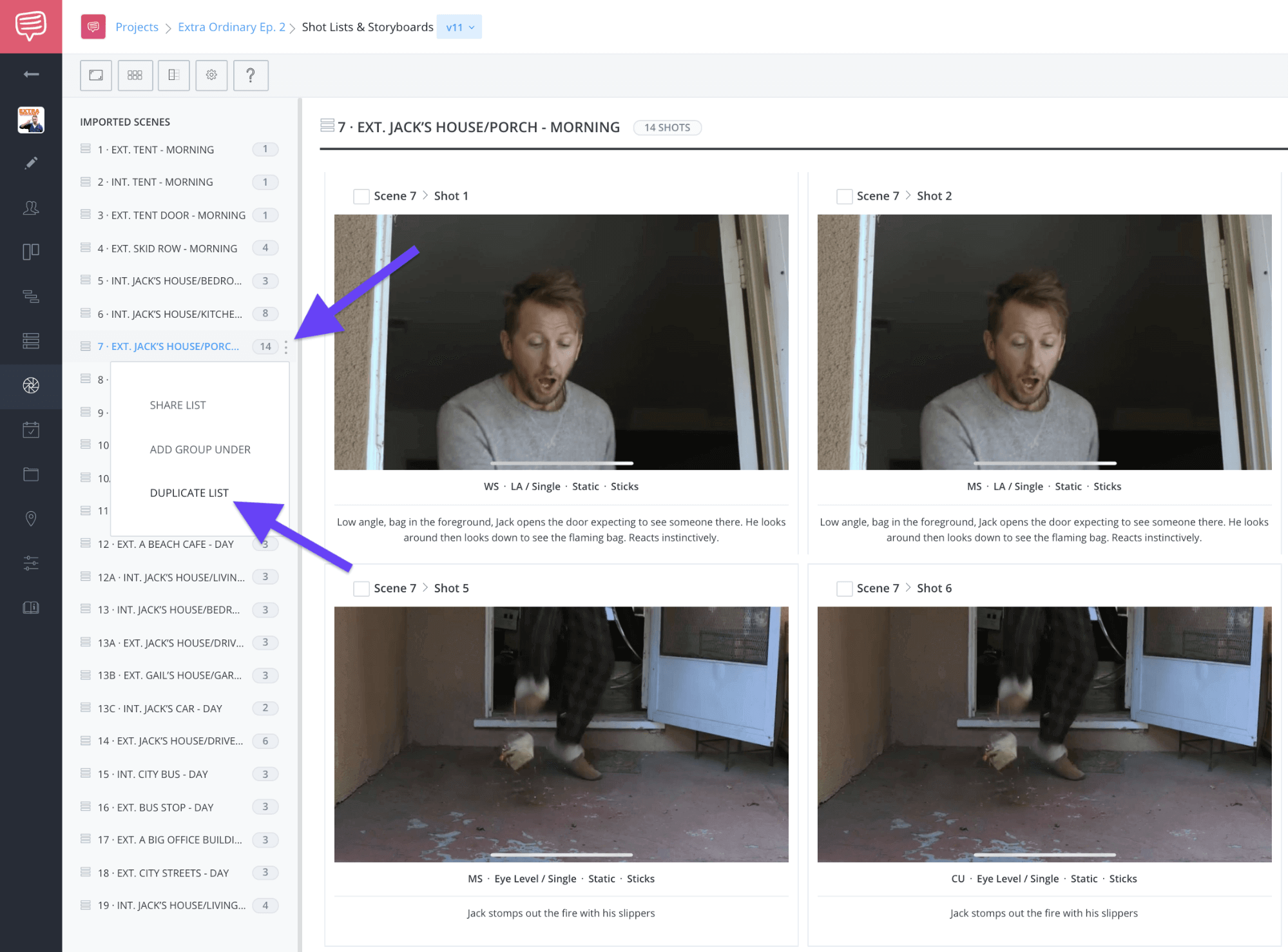Click the scrub bar on Shot 1 image

562,463
